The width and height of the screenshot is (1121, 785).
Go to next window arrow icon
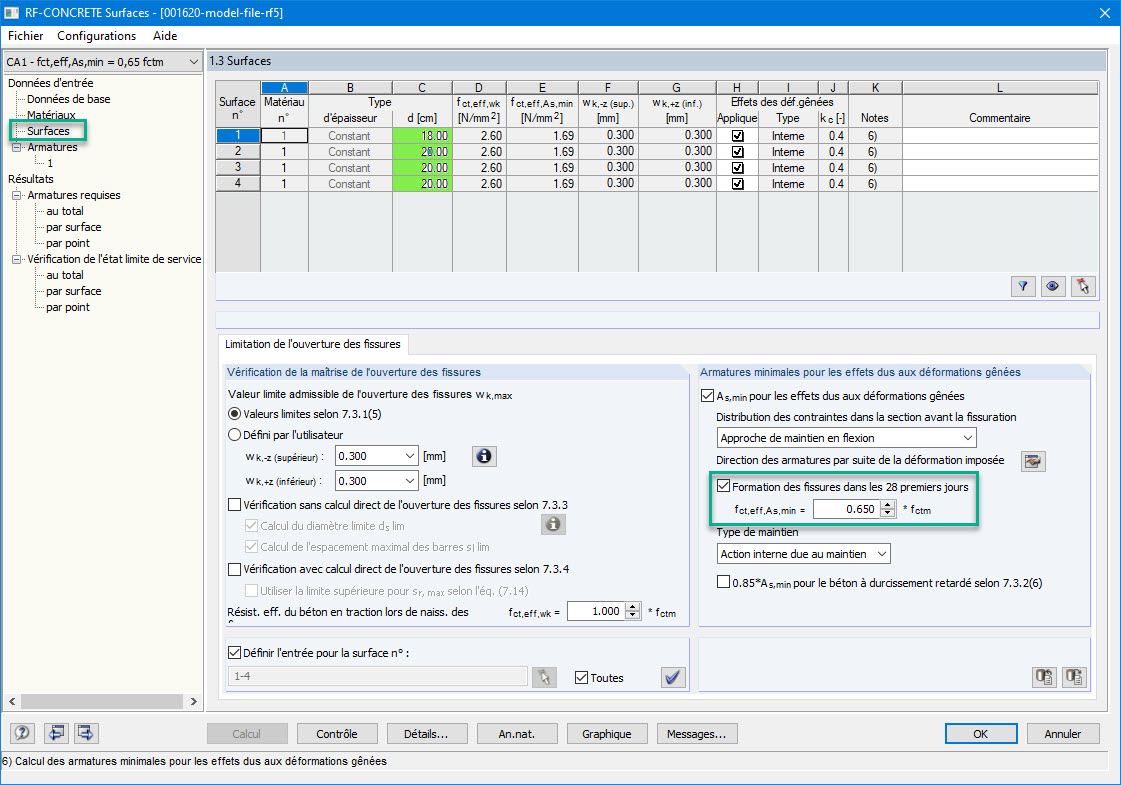click(x=86, y=733)
